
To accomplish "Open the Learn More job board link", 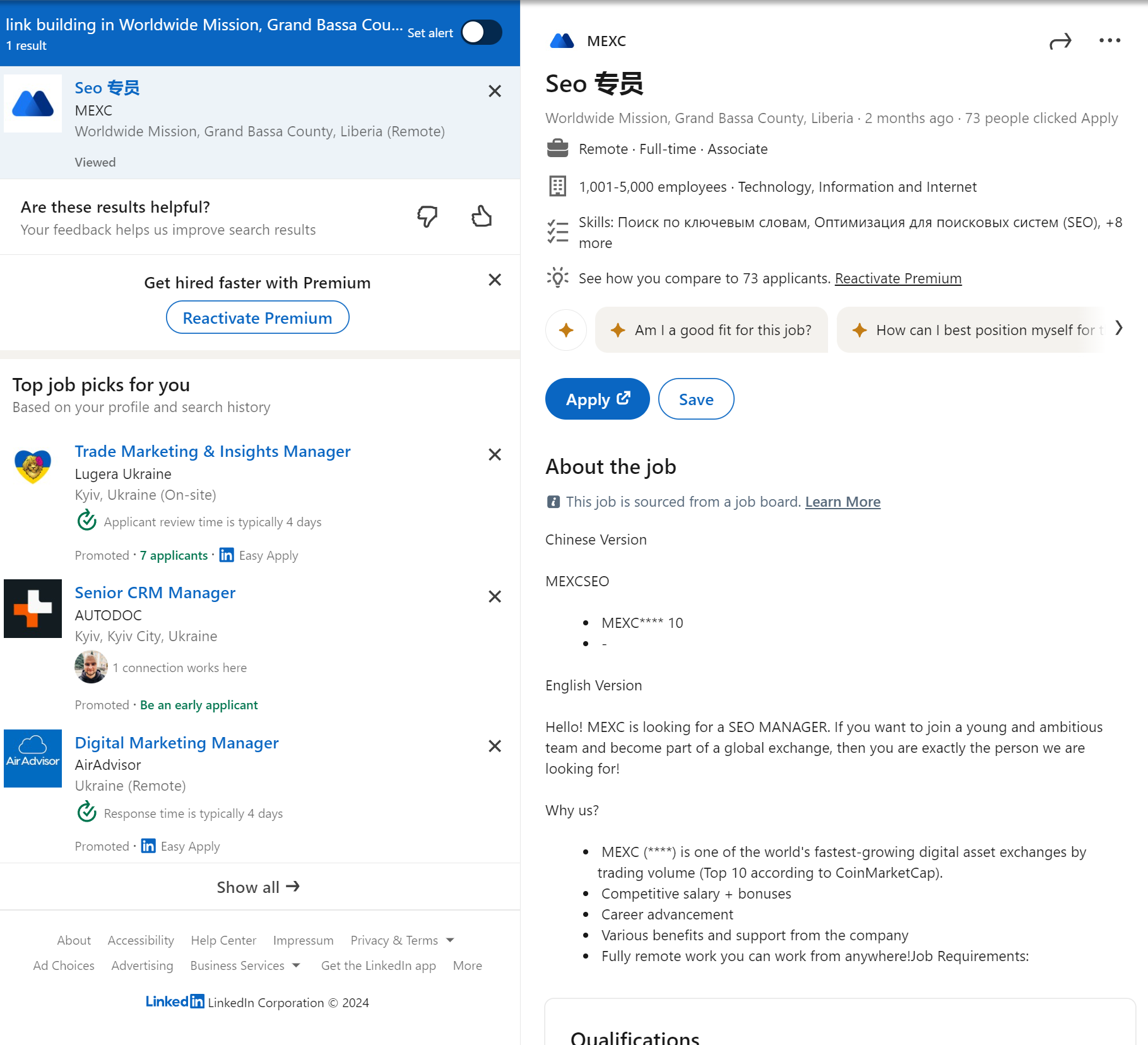I will 843,502.
